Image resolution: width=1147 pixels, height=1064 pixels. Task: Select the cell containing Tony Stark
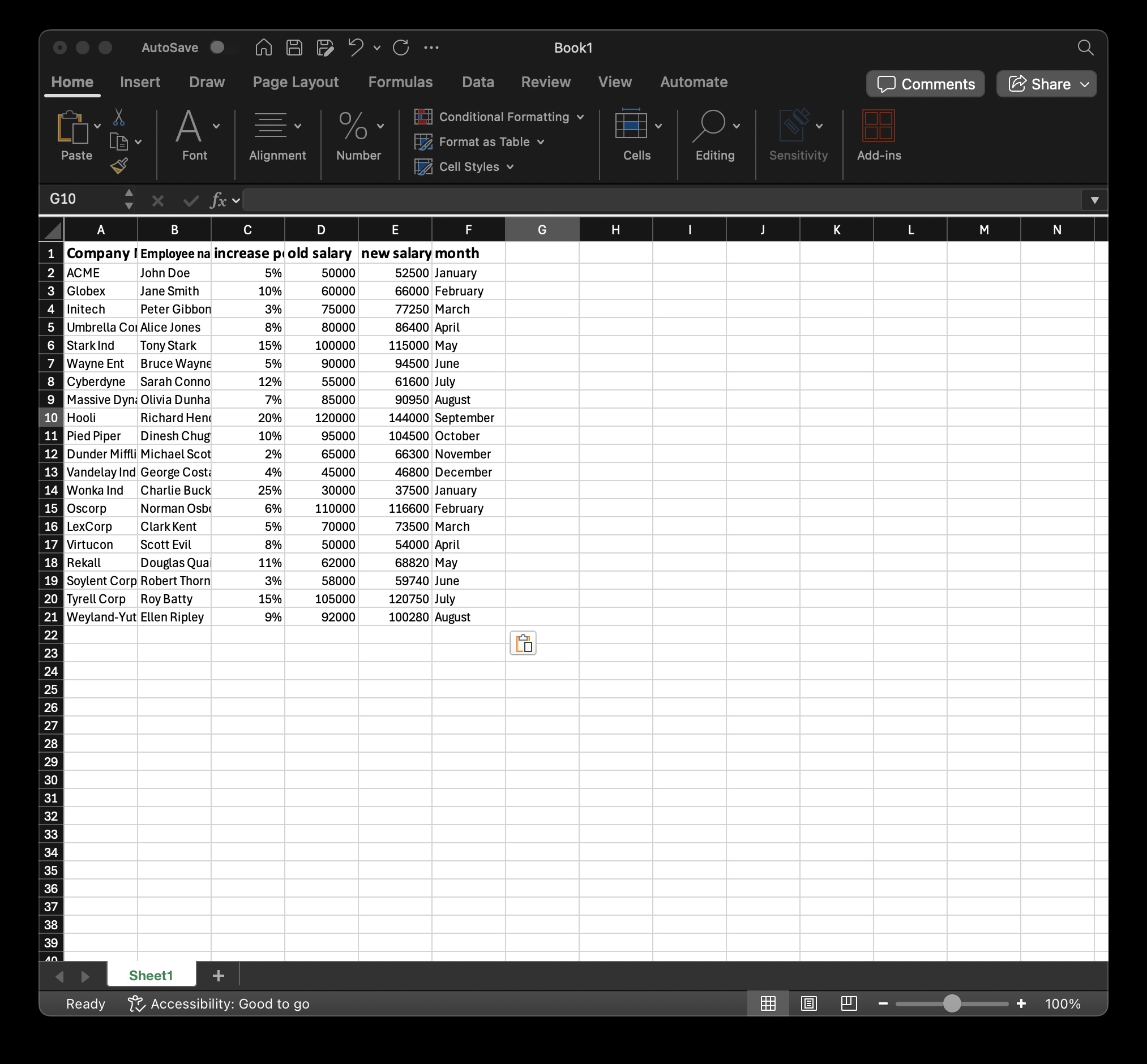click(x=174, y=345)
